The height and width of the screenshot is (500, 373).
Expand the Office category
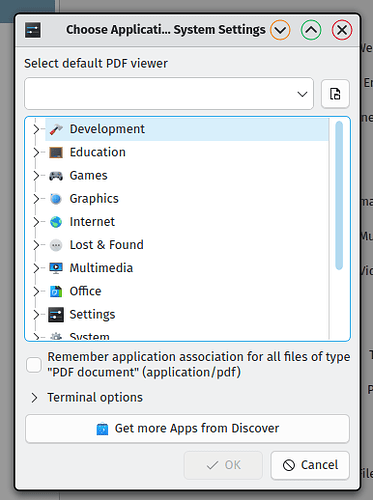pyautogui.click(x=36, y=291)
